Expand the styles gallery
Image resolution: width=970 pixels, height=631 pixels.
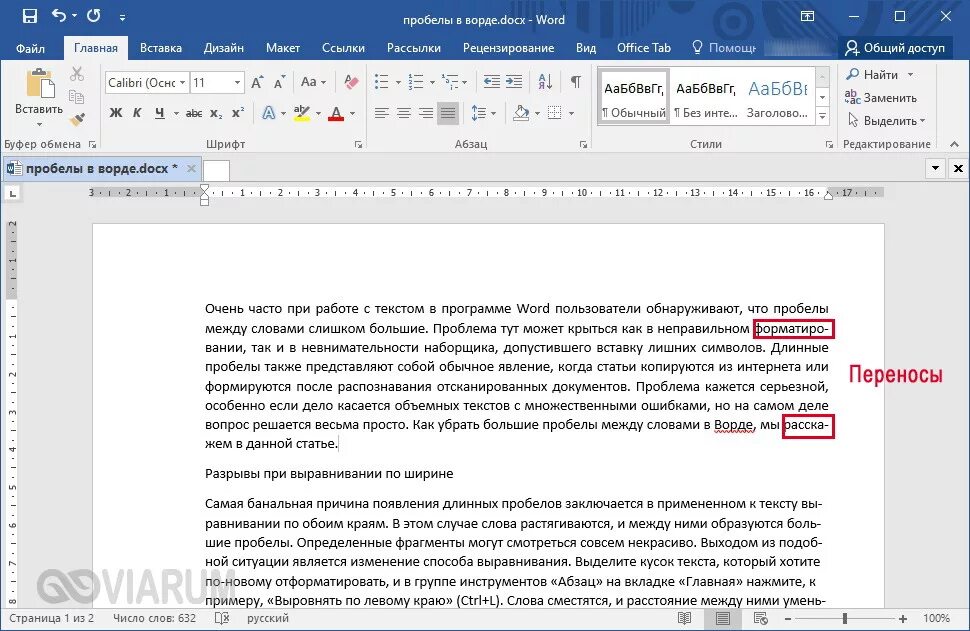(823, 116)
